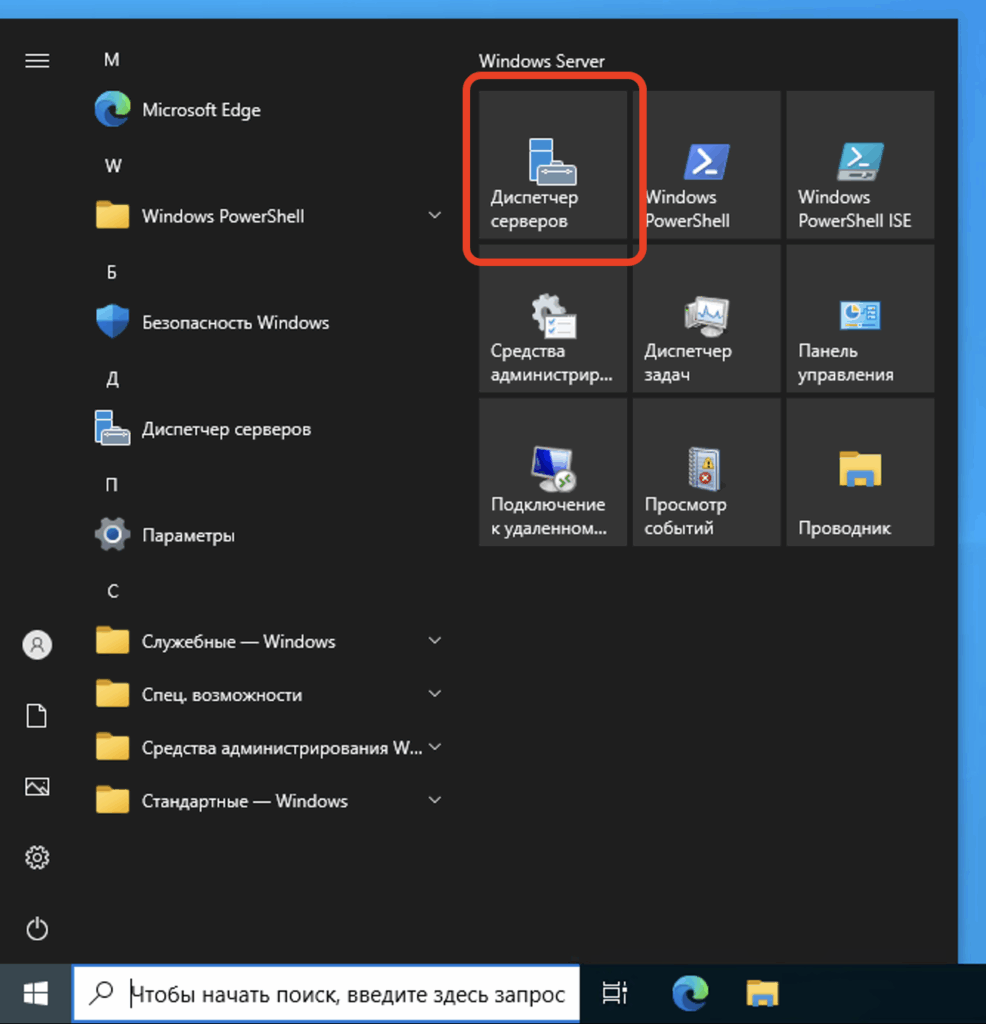Open the Средства администрирования tile
The image size is (986, 1024).
pyautogui.click(x=552, y=319)
